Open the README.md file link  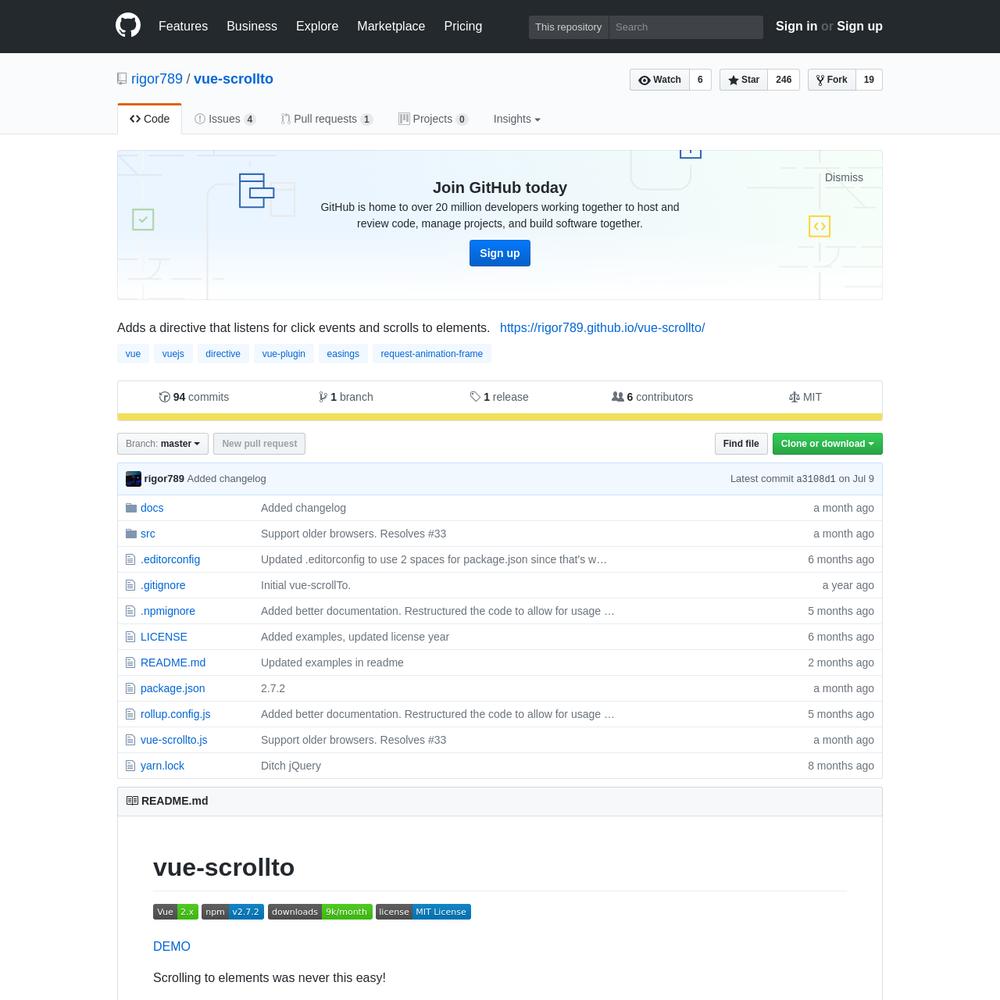click(173, 663)
